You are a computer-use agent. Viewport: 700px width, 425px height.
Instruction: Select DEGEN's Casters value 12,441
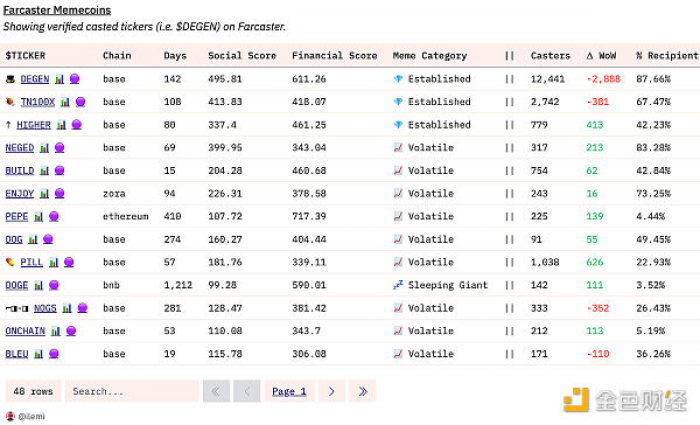[547, 79]
